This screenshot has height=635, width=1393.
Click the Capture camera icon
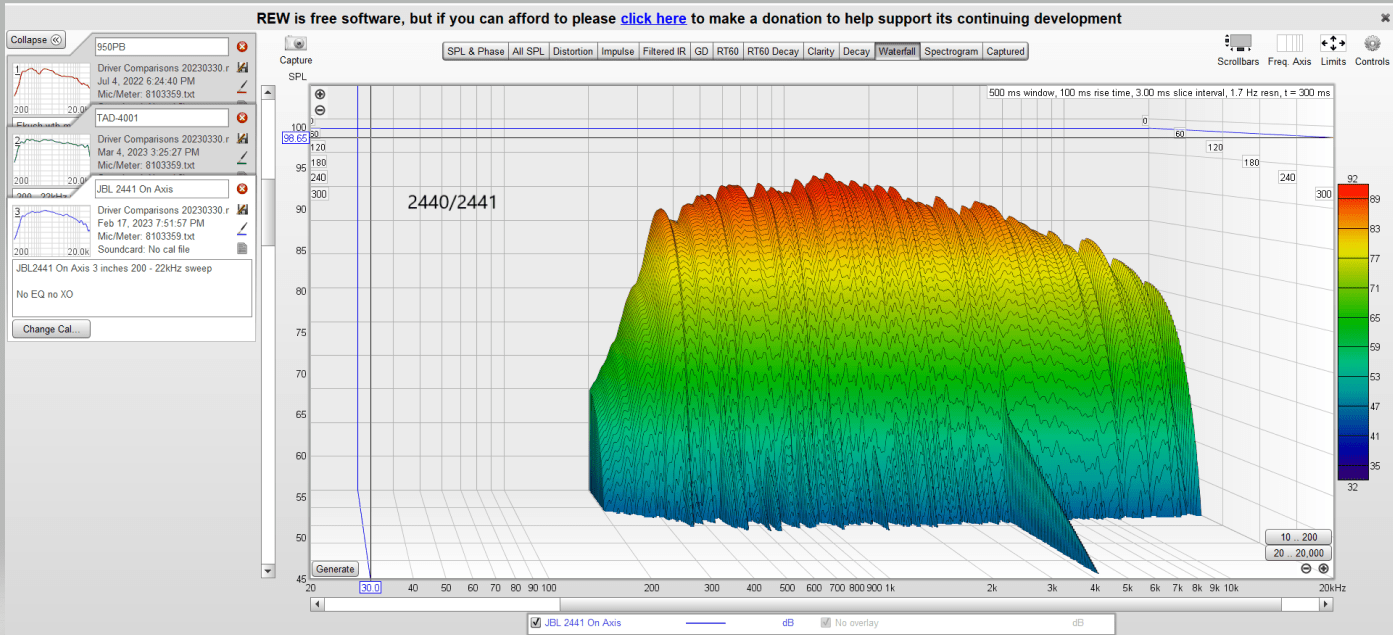click(295, 43)
